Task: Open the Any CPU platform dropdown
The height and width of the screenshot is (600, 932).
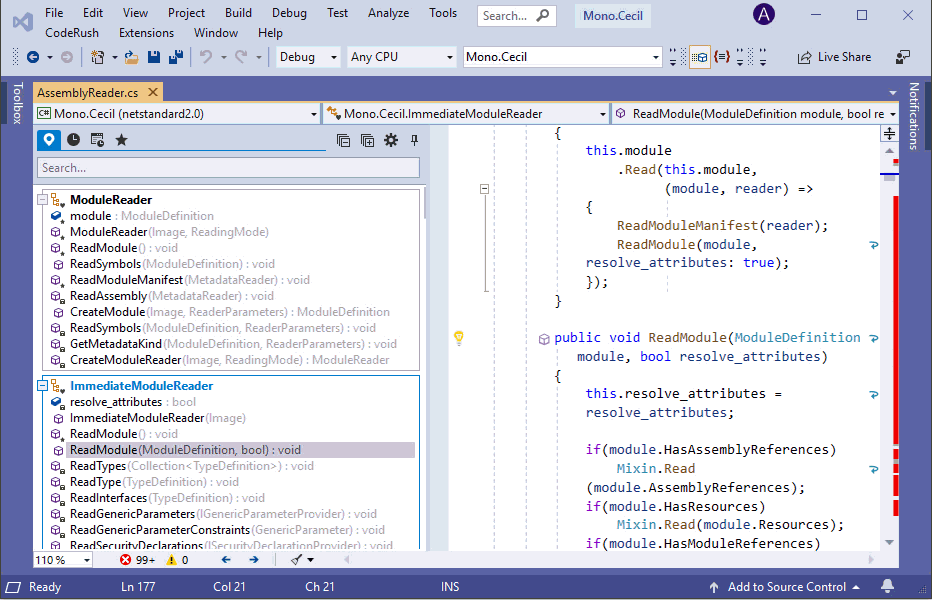Action: (401, 57)
